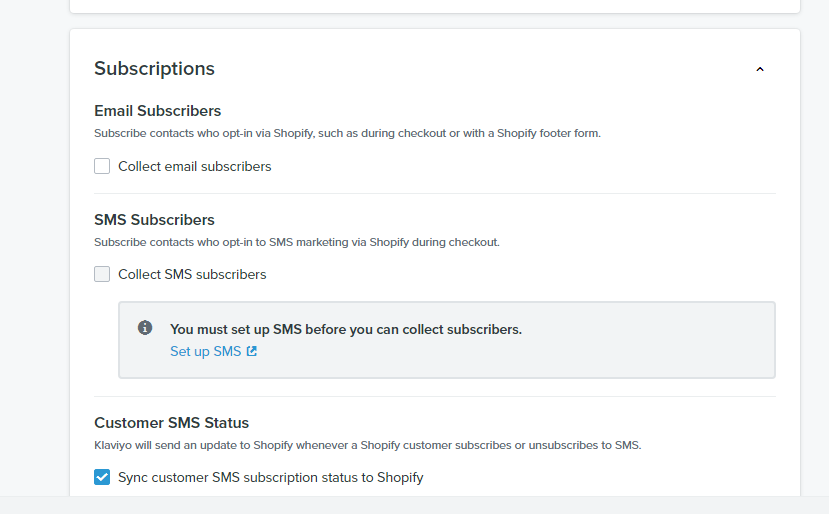Enable the Collect email subscribers checkbox
Image resolution: width=829 pixels, height=514 pixels.
click(102, 166)
